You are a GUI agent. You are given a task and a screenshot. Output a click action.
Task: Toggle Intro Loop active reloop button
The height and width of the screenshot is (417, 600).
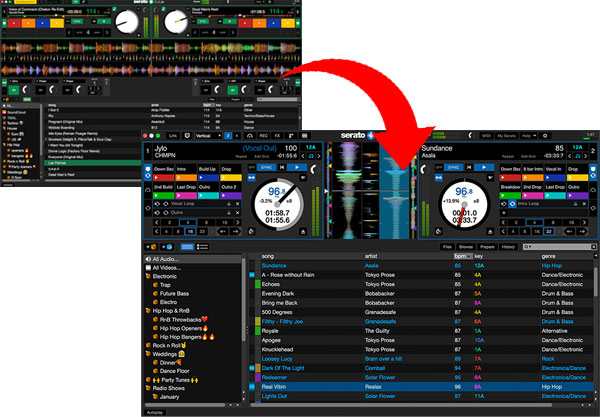pos(512,204)
